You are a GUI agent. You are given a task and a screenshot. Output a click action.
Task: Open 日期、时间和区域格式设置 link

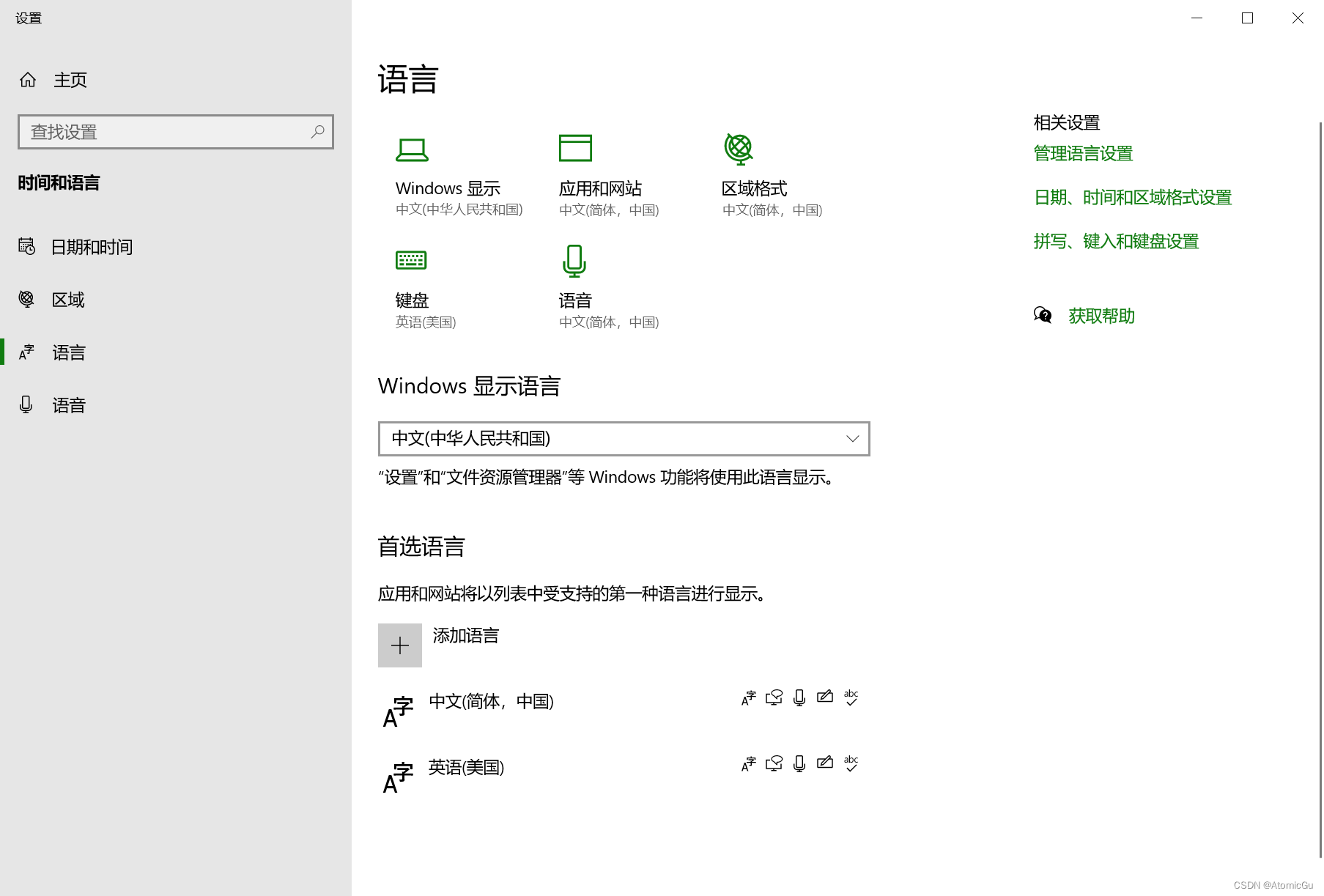(x=1133, y=197)
